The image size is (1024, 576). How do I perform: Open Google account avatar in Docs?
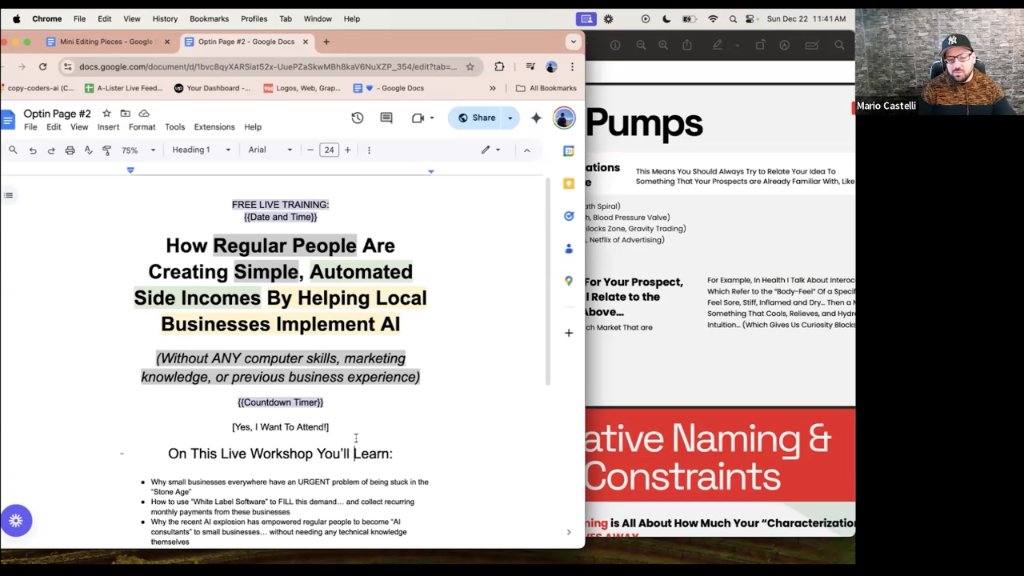(564, 118)
